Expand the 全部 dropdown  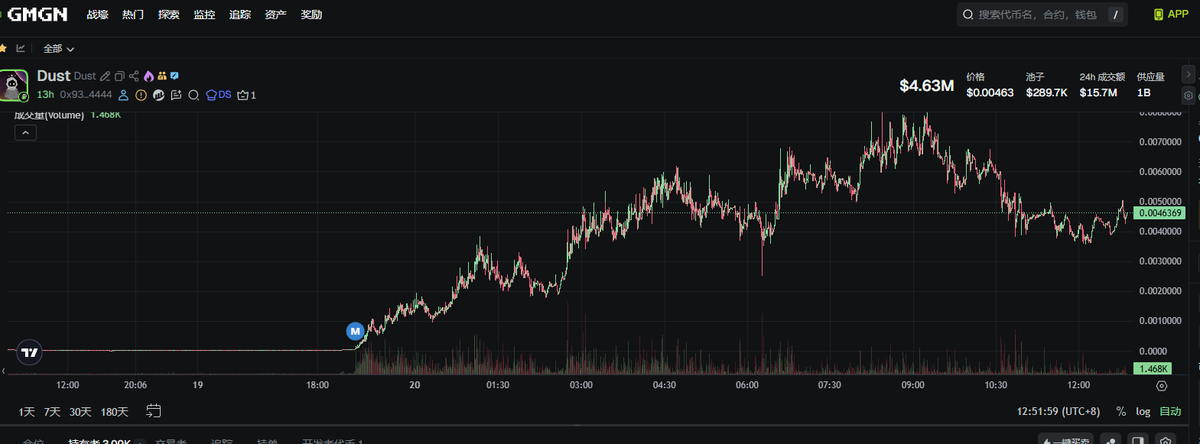tap(59, 48)
